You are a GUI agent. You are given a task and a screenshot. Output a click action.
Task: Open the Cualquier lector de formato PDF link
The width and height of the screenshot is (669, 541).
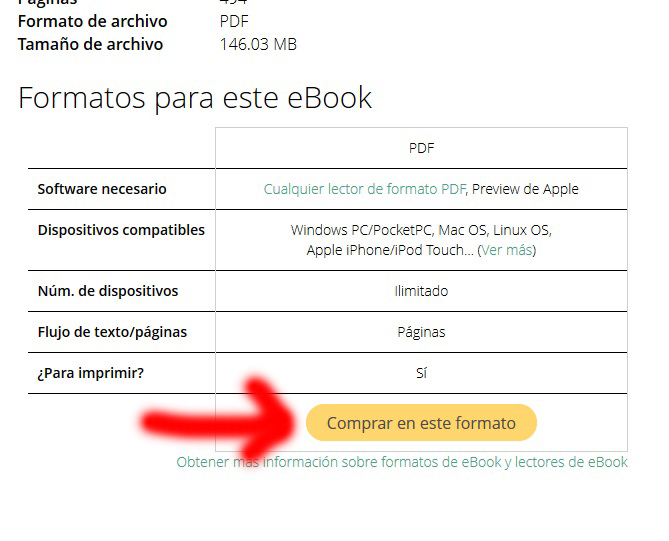364,189
